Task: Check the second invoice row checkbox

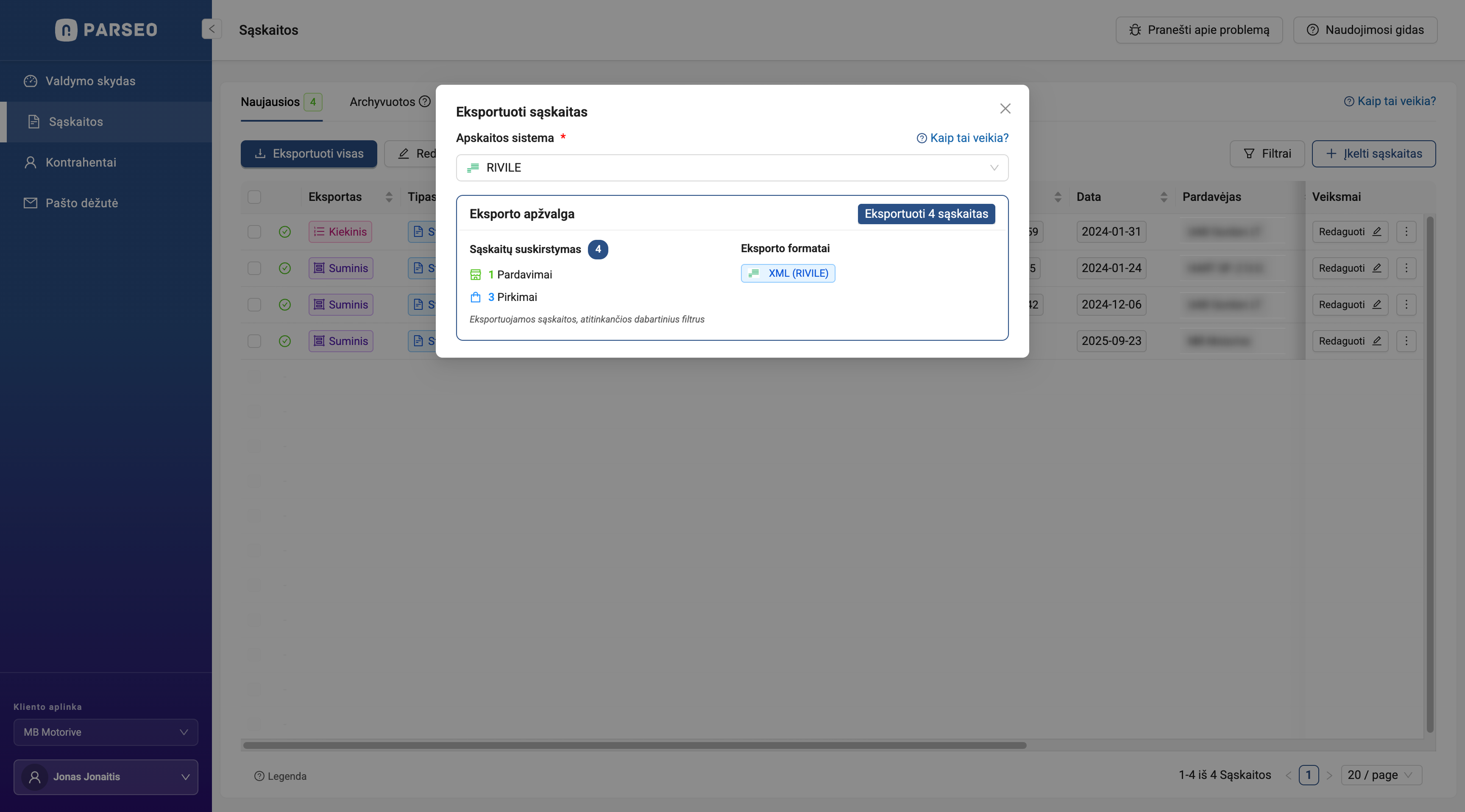Action: (254, 268)
